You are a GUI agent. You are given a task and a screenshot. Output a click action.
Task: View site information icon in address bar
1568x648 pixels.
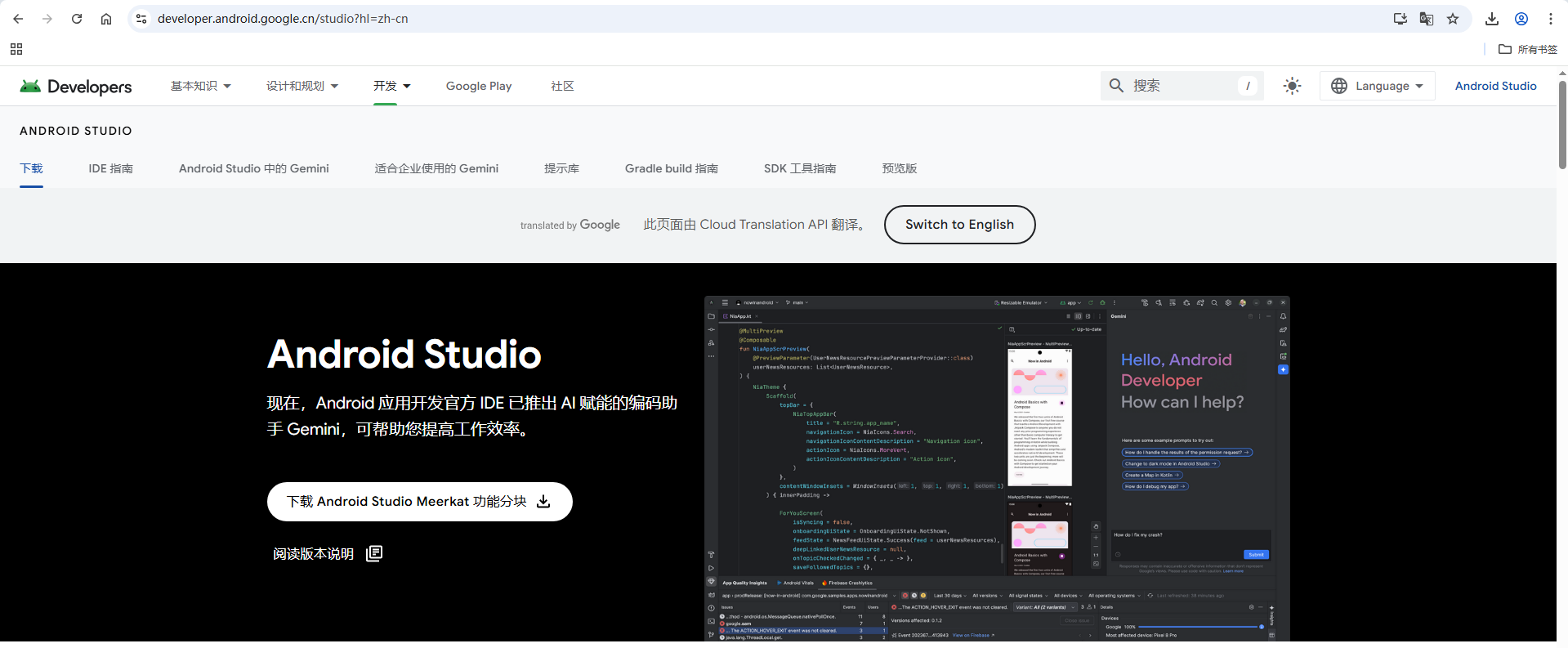click(x=141, y=19)
